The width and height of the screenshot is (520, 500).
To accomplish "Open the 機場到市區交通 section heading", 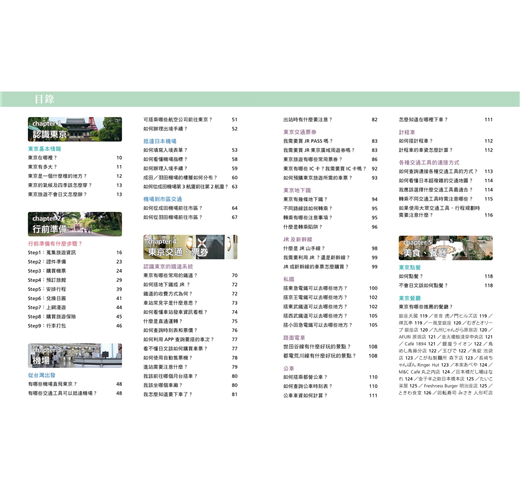I will coord(163,199).
